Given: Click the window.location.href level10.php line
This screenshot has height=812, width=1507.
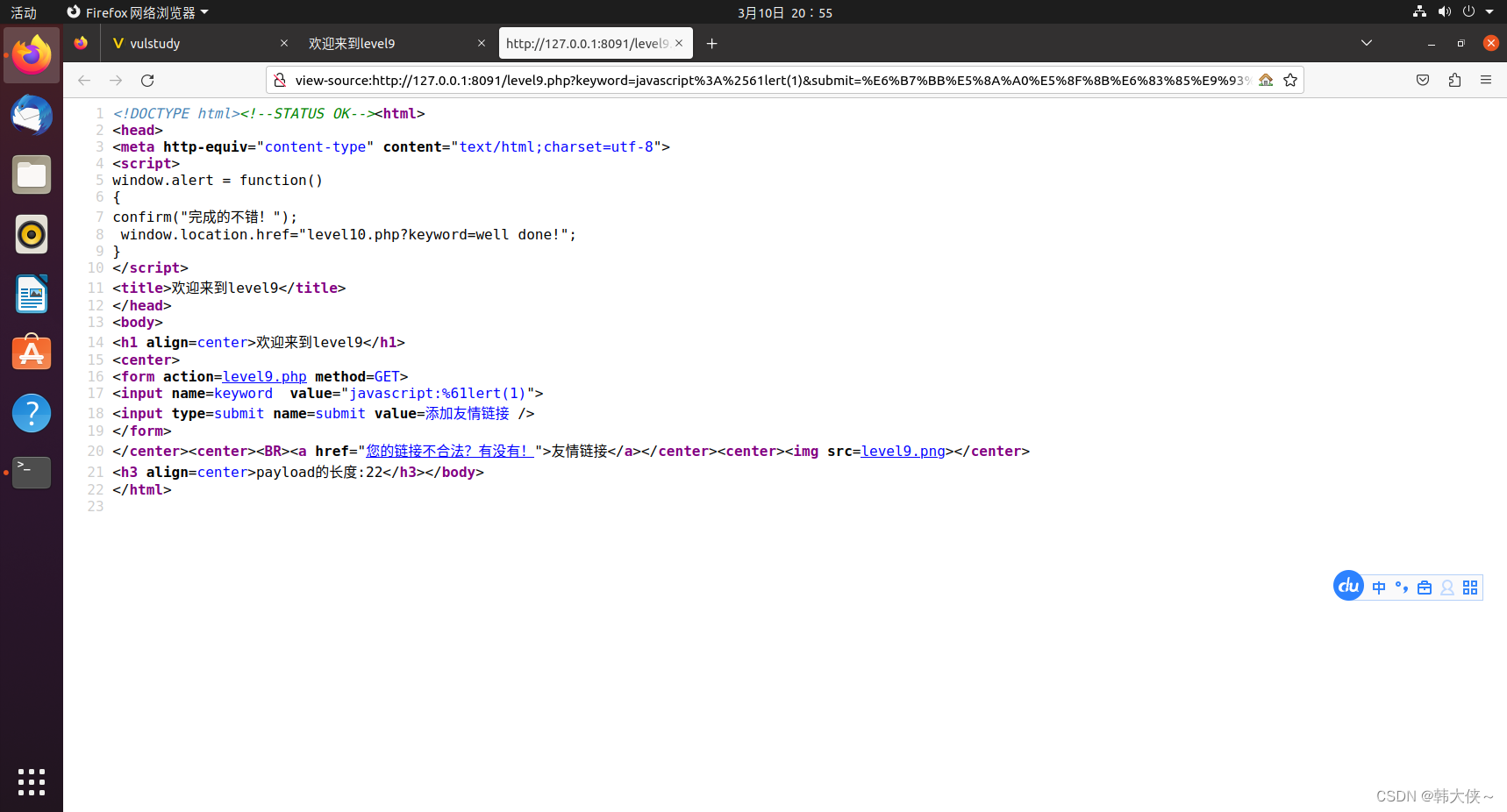Looking at the screenshot, I should coord(348,234).
